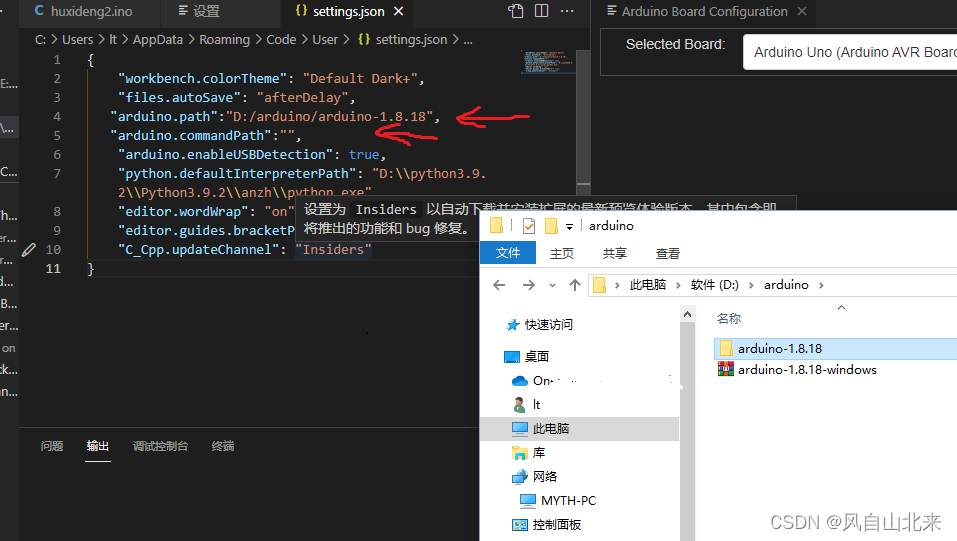Select the Code breadcrumb segment

click(281, 40)
